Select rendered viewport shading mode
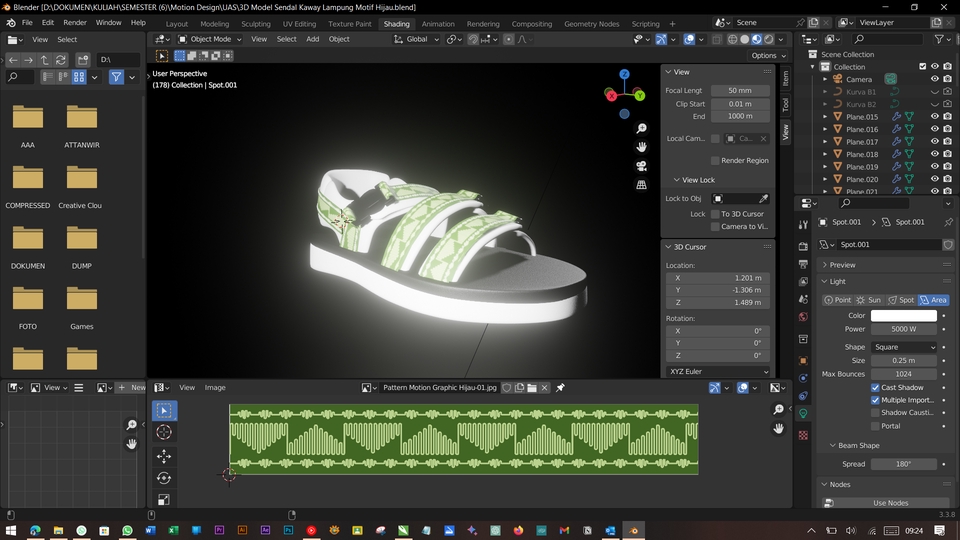The image size is (960, 540). click(x=769, y=39)
